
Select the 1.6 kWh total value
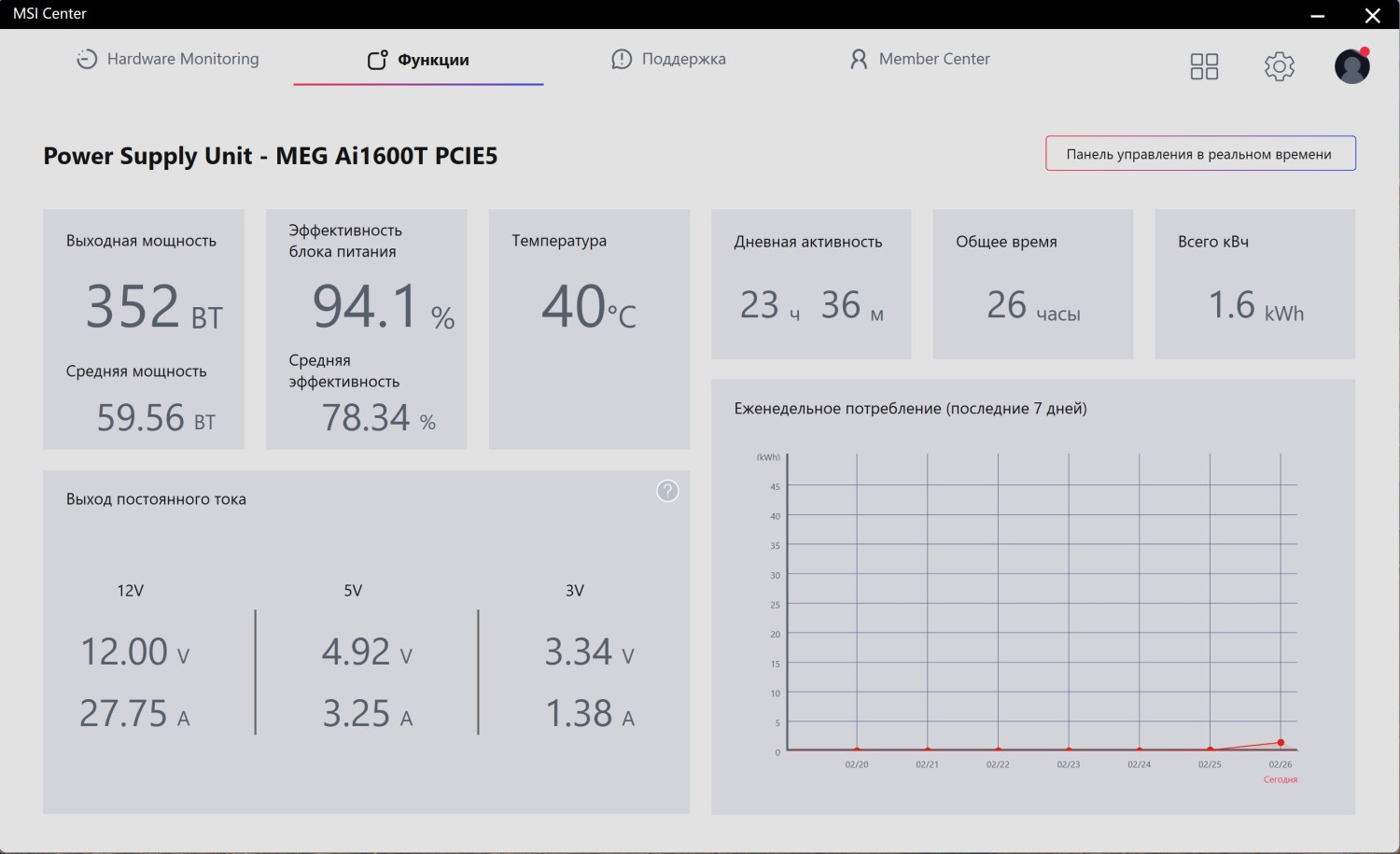1255,305
